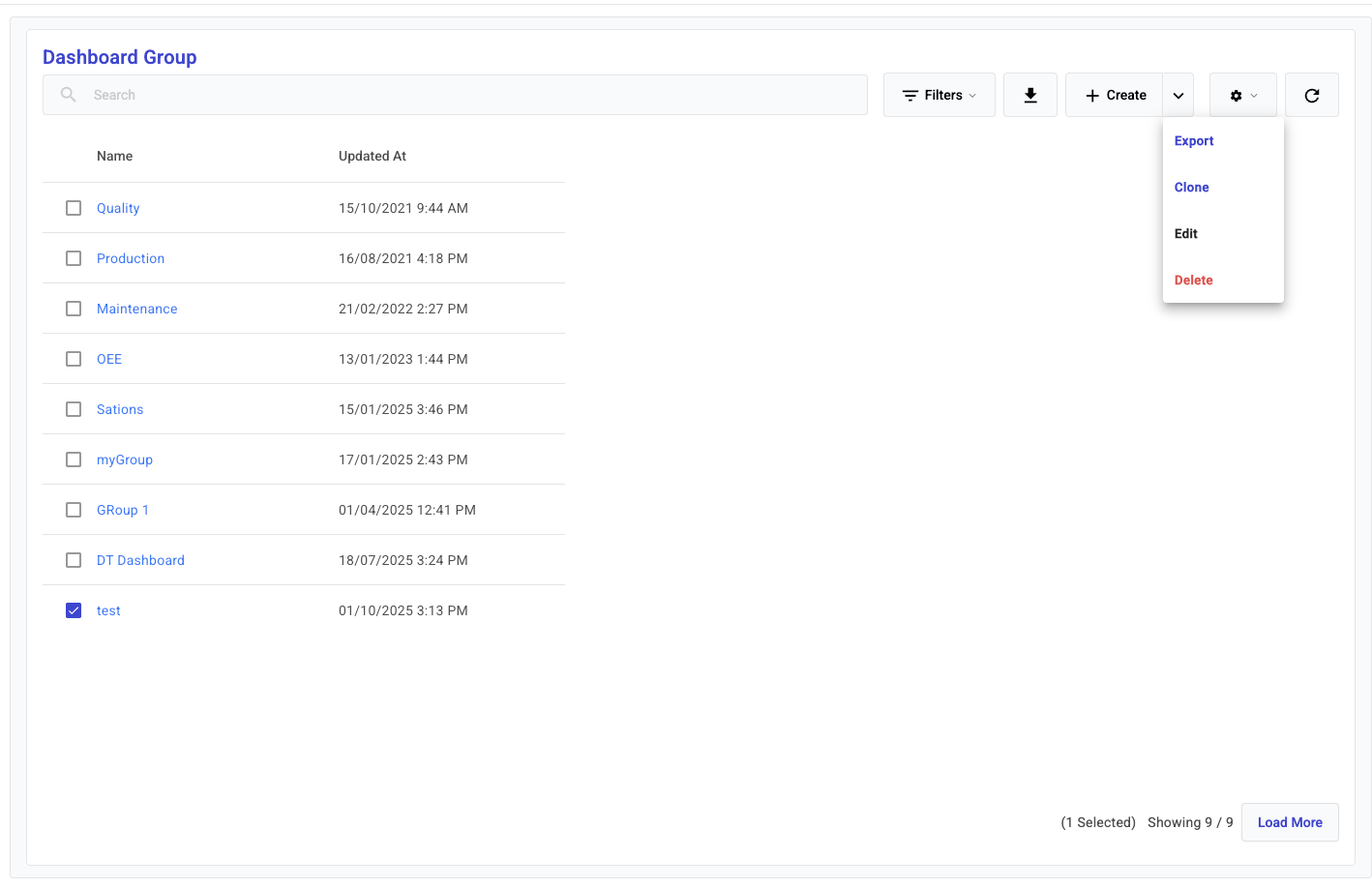Viewport: 1372px width, 889px height.
Task: Uncheck the test row checkbox
Action: point(74,610)
